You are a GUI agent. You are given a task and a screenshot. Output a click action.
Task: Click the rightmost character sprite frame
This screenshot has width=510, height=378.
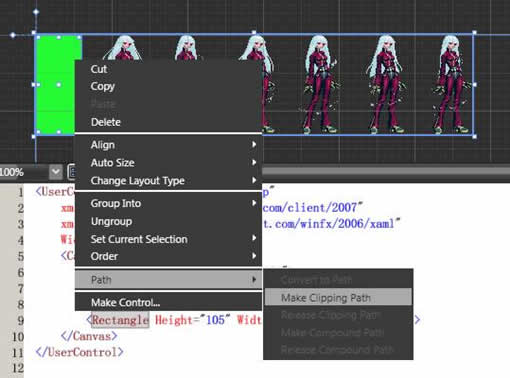(x=452, y=84)
